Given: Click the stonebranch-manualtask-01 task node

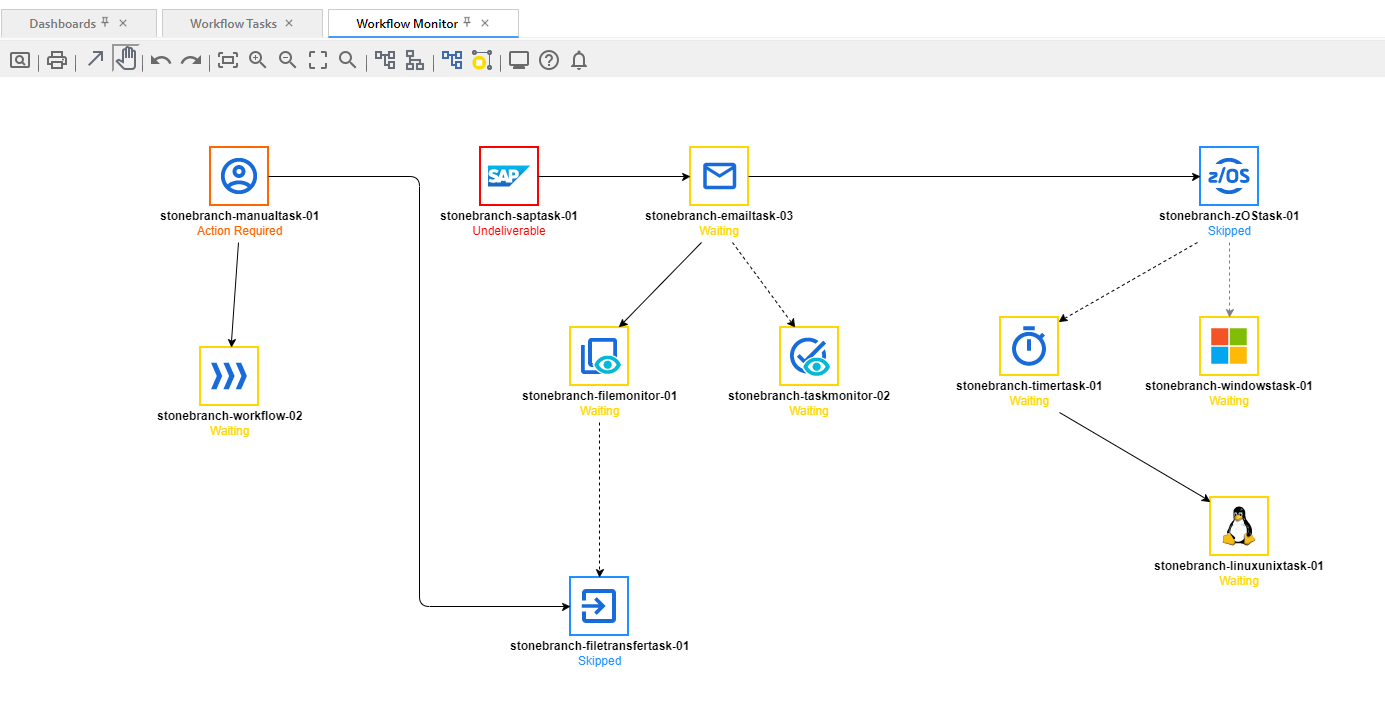Looking at the screenshot, I should point(239,176).
